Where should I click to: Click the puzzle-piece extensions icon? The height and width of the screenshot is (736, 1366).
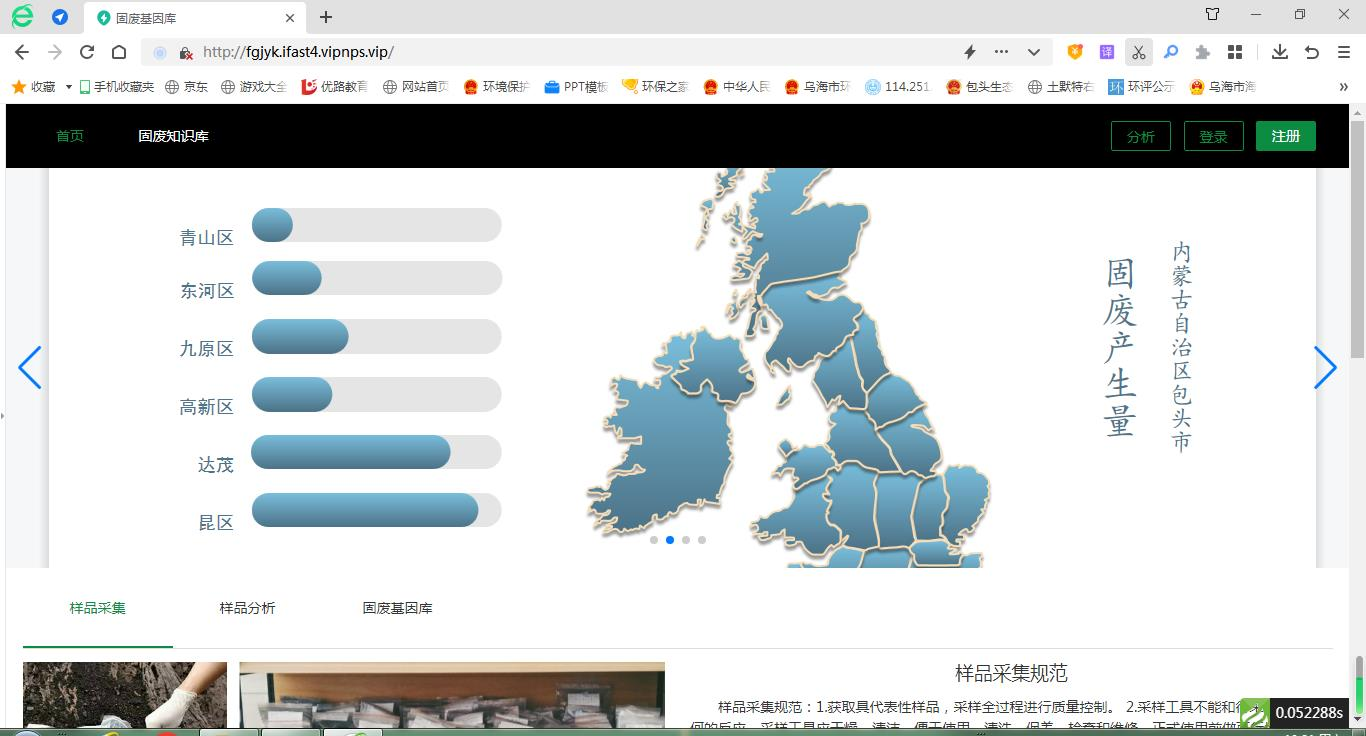click(x=1203, y=52)
